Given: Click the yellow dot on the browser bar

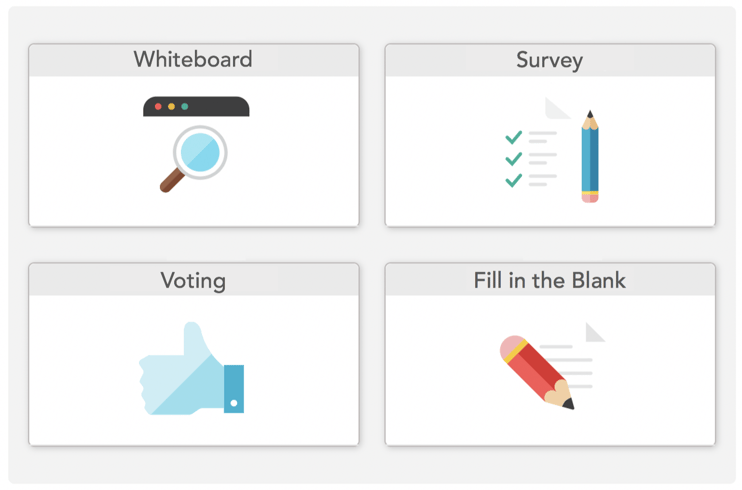Looking at the screenshot, I should click(x=171, y=107).
